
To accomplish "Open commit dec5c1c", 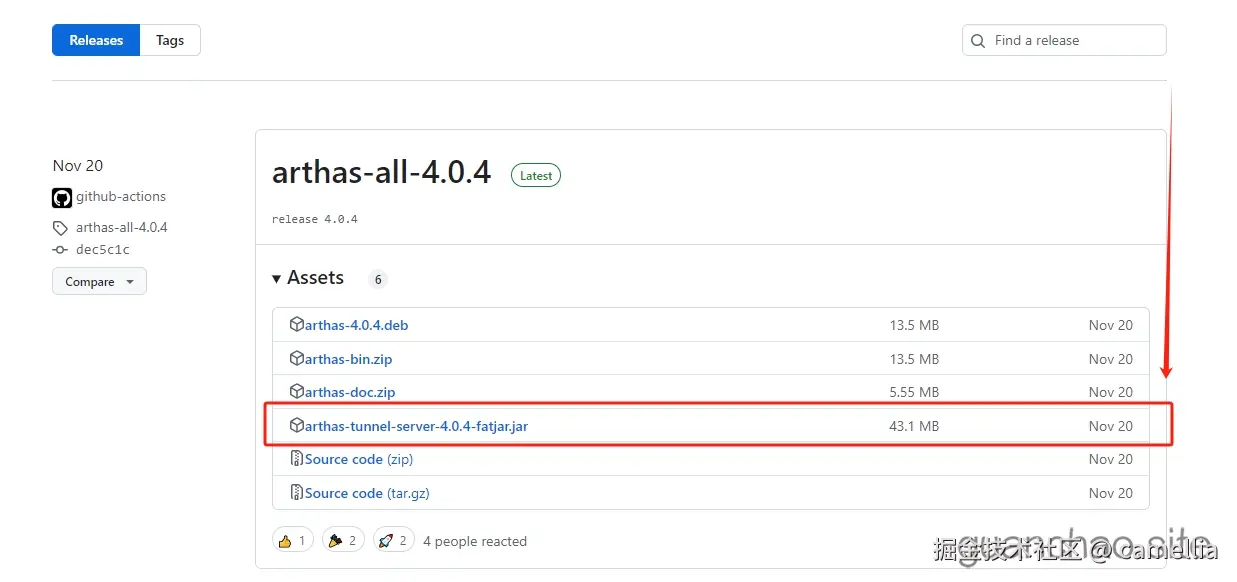I will pyautogui.click(x=103, y=250).
